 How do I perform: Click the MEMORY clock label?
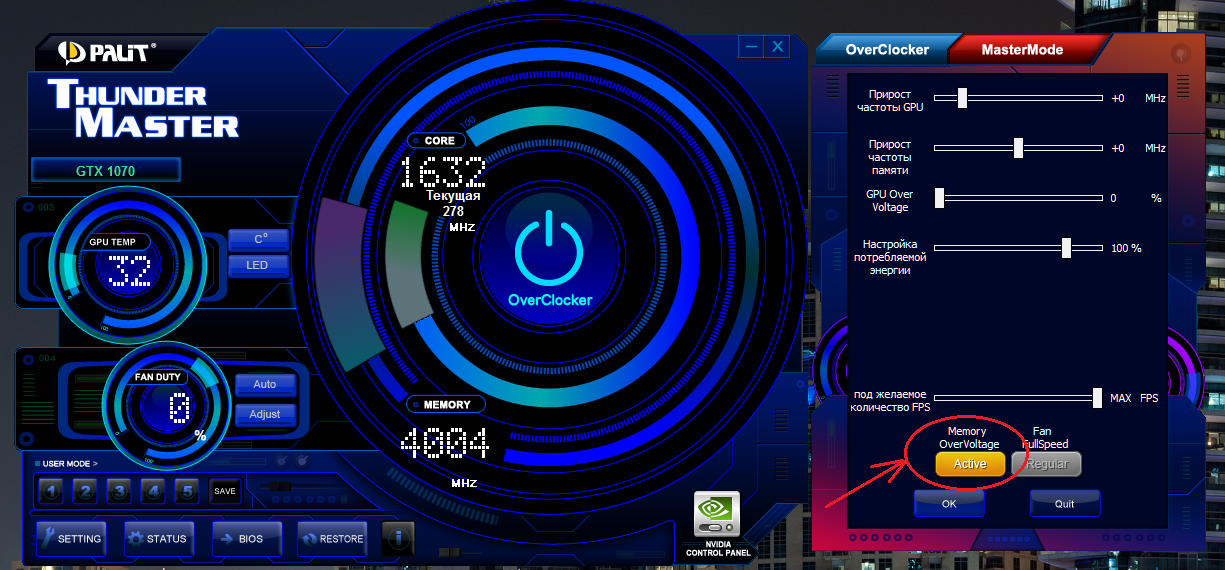tap(446, 405)
